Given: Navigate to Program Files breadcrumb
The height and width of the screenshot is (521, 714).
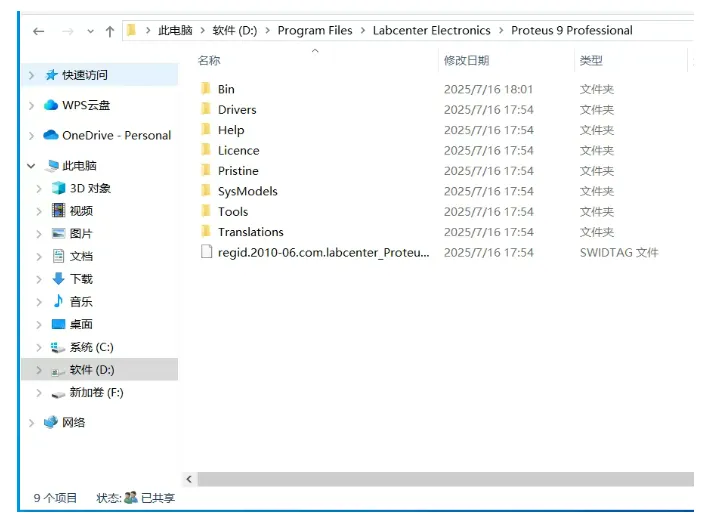Looking at the screenshot, I should [x=315, y=31].
